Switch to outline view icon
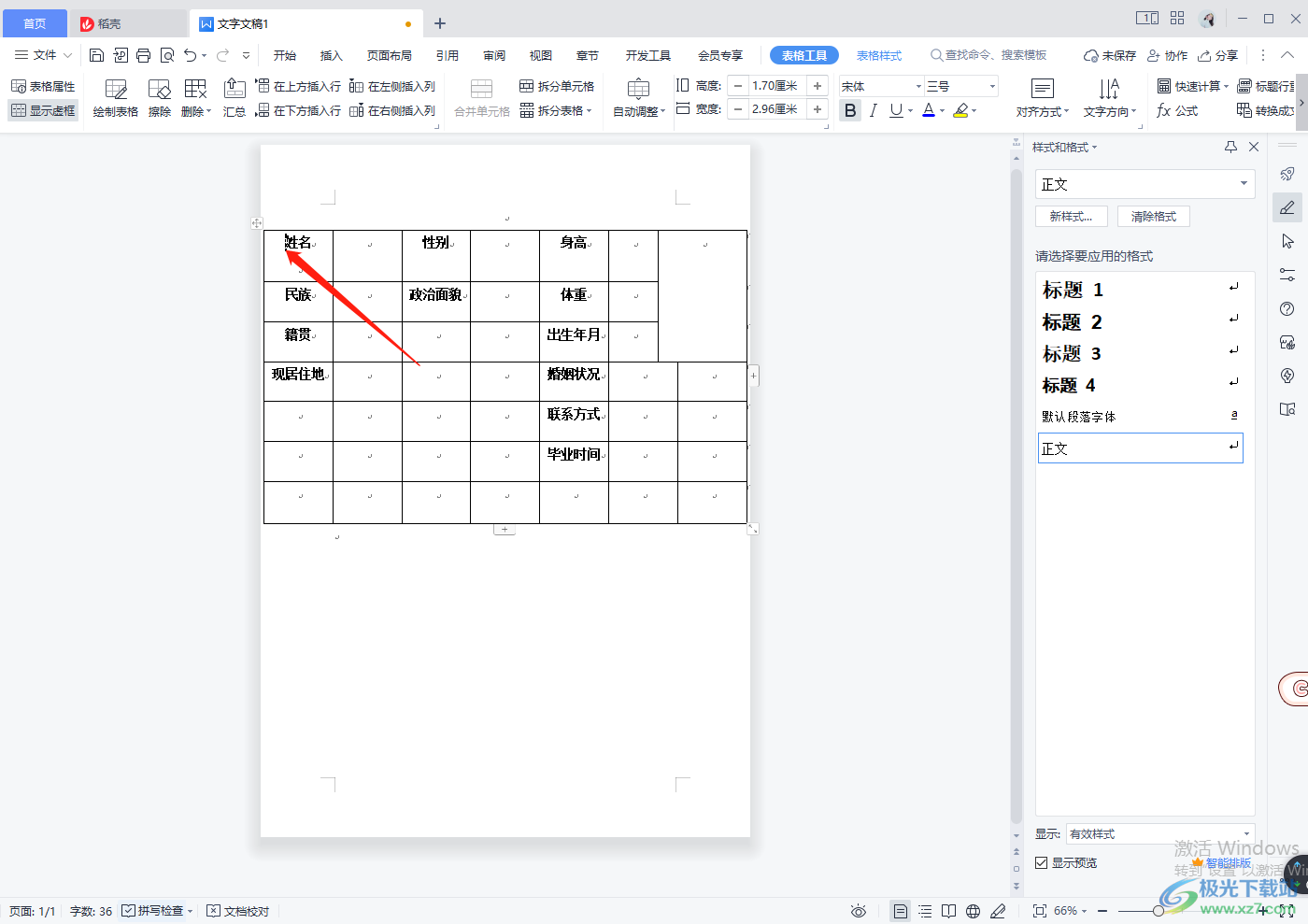Screen dimensions: 1308x924 (925, 911)
